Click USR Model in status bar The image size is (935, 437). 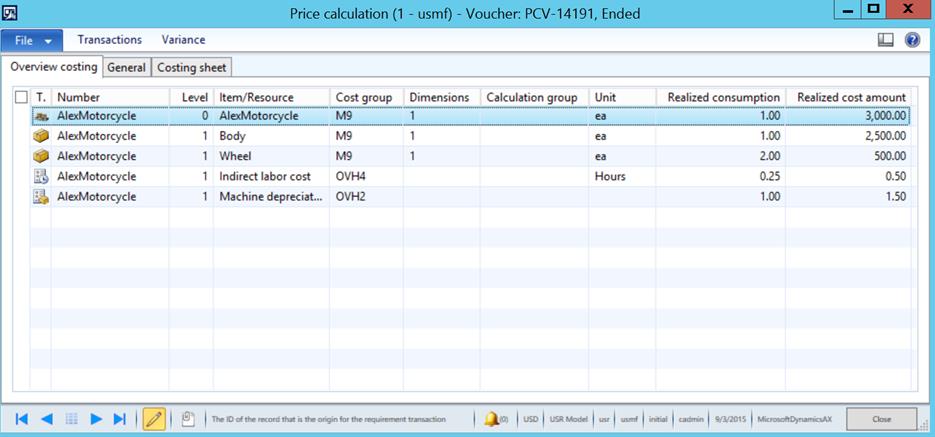569,419
